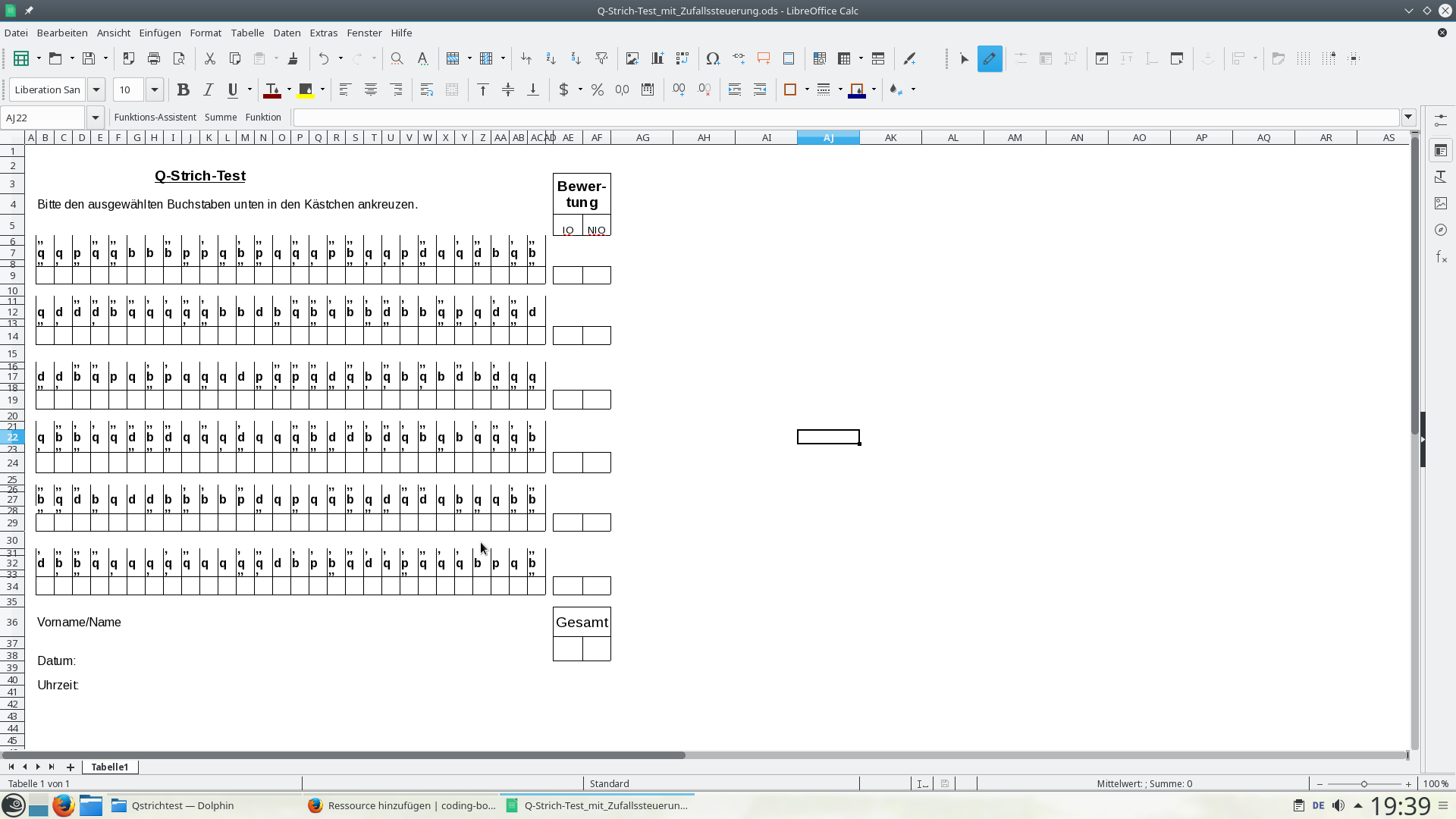The height and width of the screenshot is (819, 1456).
Task: Open the print preview icon
Action: [x=179, y=58]
